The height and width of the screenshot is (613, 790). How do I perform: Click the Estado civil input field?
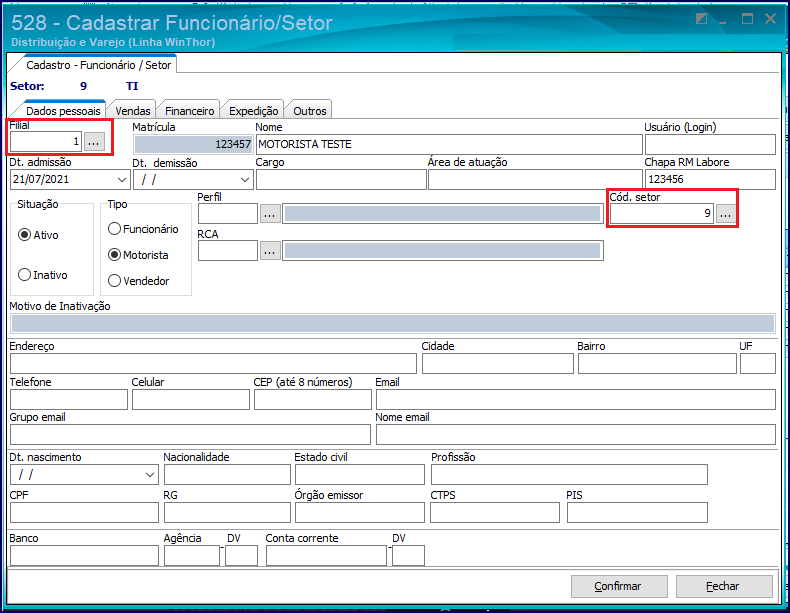click(x=360, y=474)
